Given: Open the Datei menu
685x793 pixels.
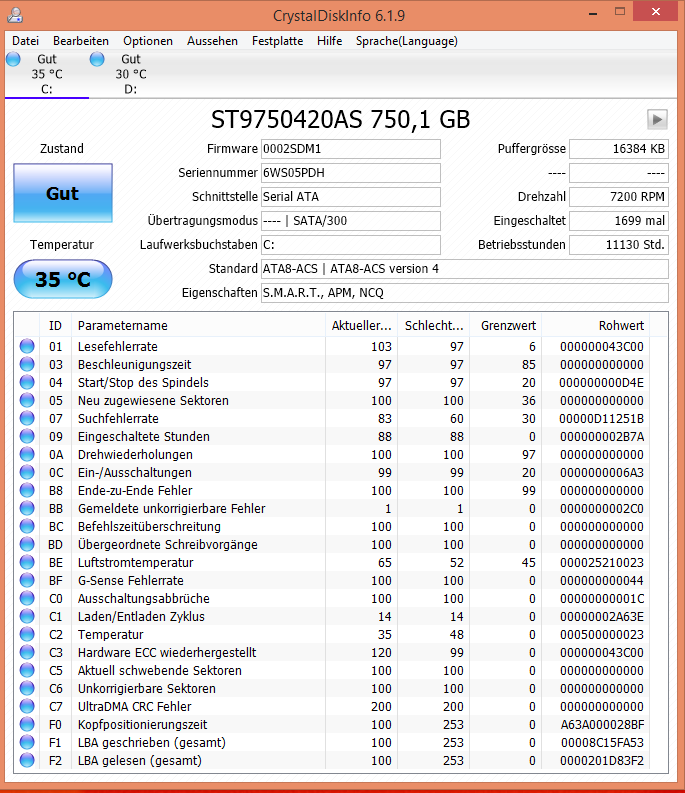Looking at the screenshot, I should [x=25, y=41].
